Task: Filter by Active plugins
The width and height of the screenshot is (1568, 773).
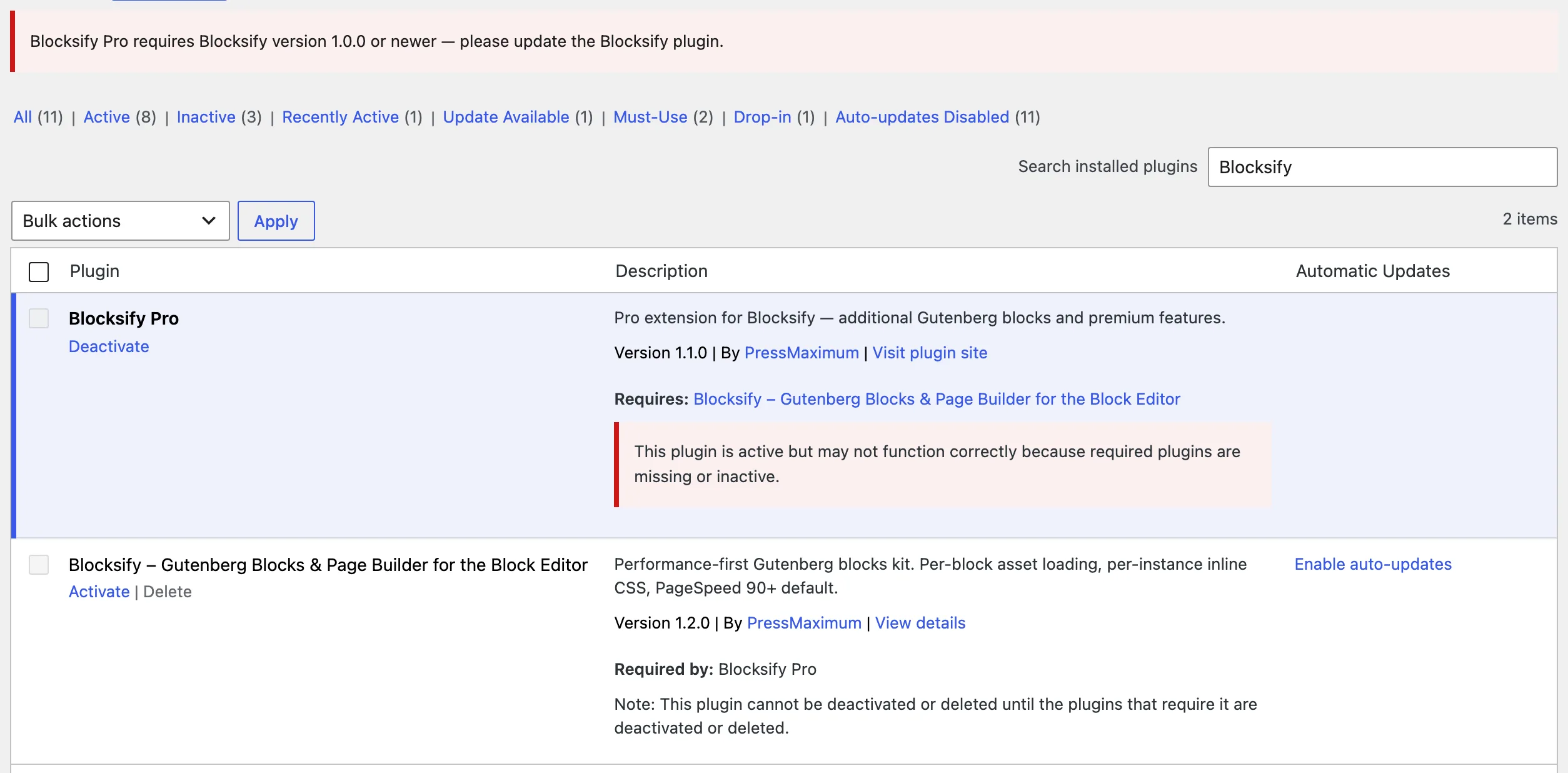Action: coord(107,117)
